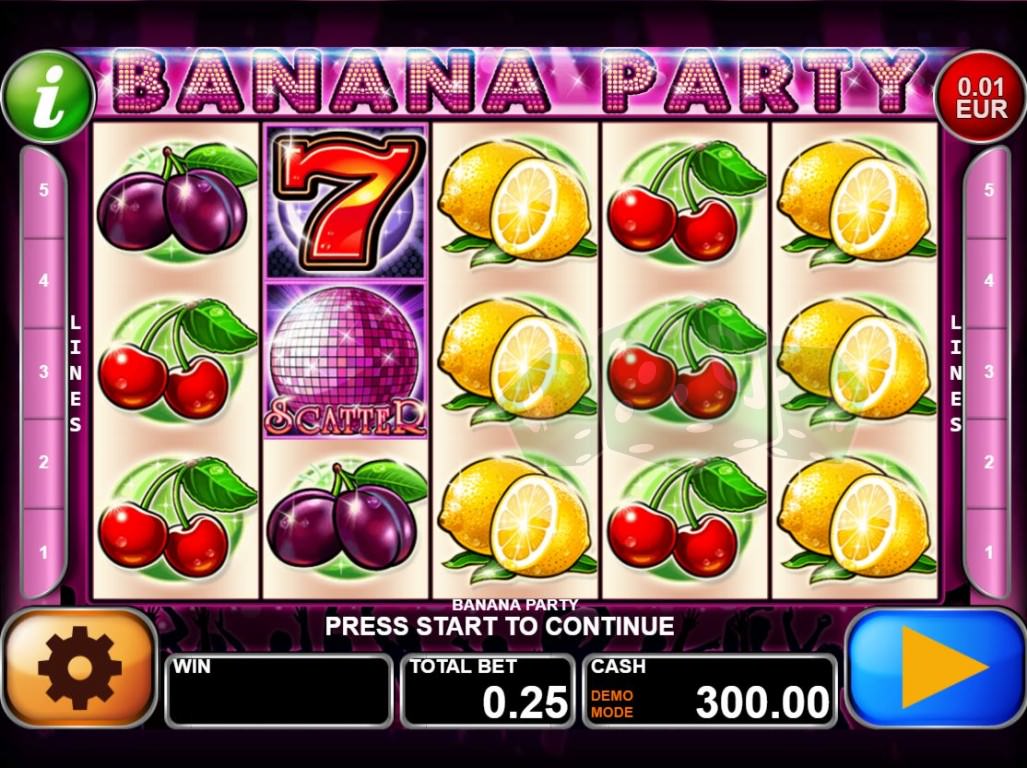Click the red 7 symbol
1027x768 pixels.
coord(345,202)
